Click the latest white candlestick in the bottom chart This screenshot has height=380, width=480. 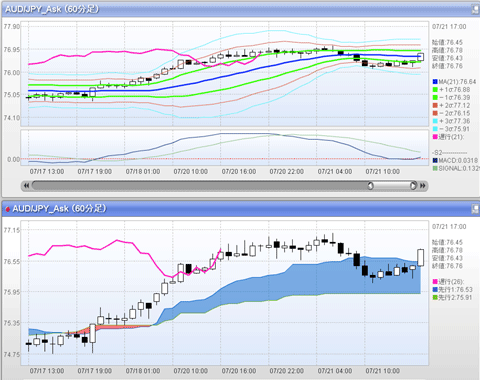(421, 257)
